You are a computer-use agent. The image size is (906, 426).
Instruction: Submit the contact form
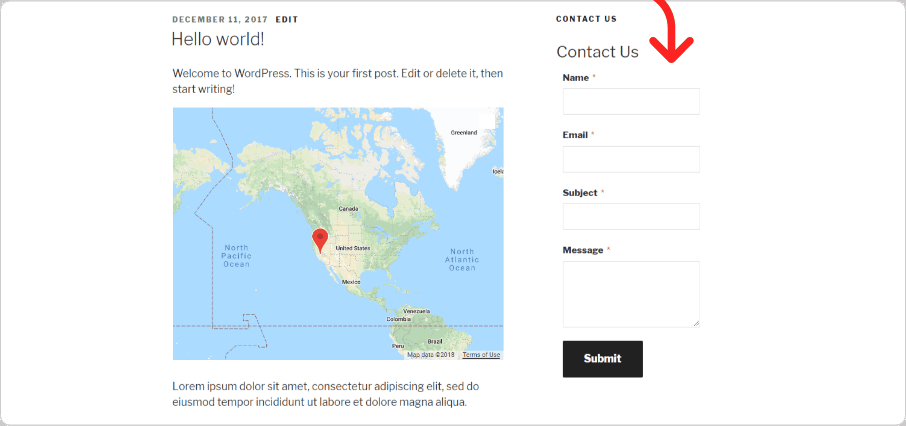[603, 359]
